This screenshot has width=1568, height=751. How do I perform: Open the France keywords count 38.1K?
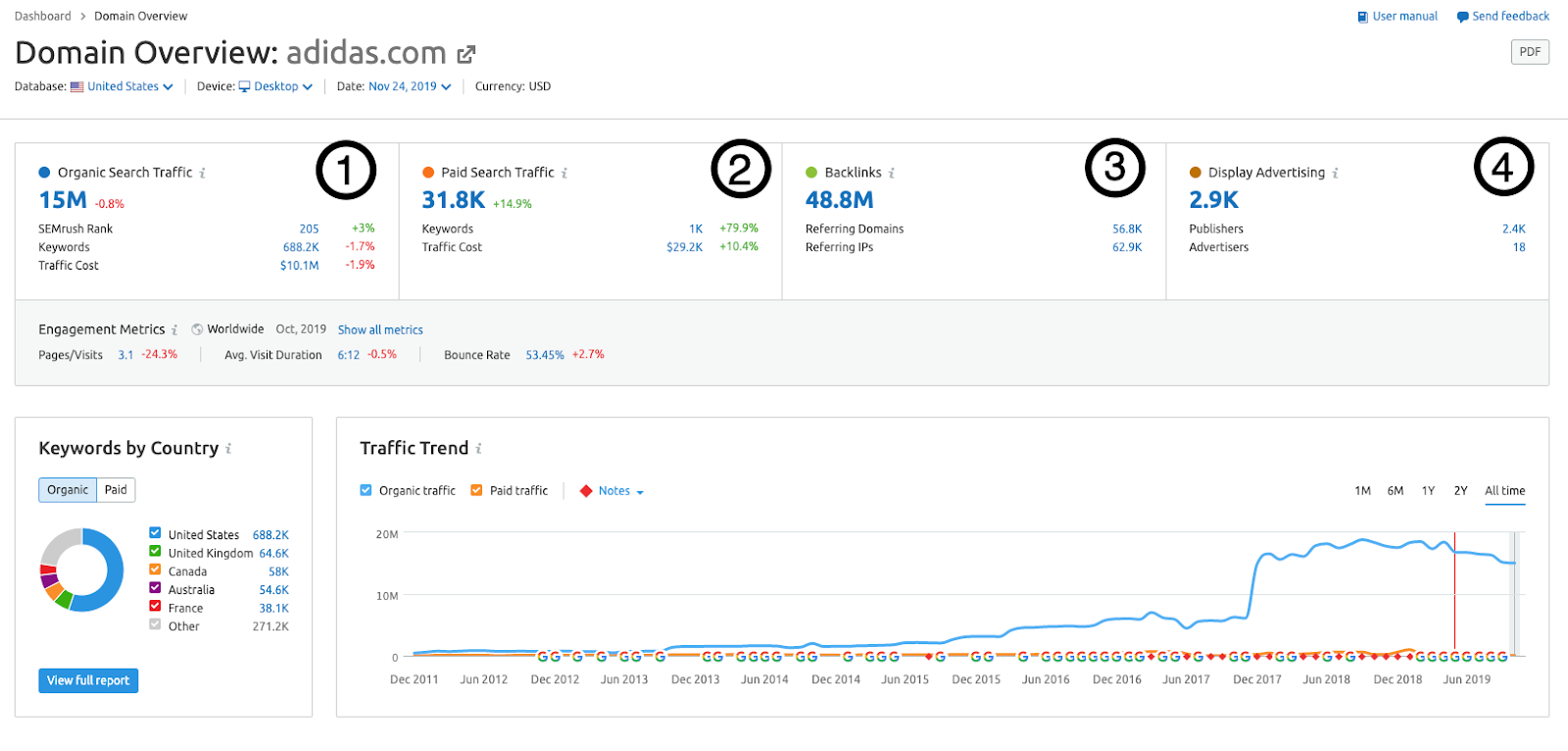[x=274, y=609]
